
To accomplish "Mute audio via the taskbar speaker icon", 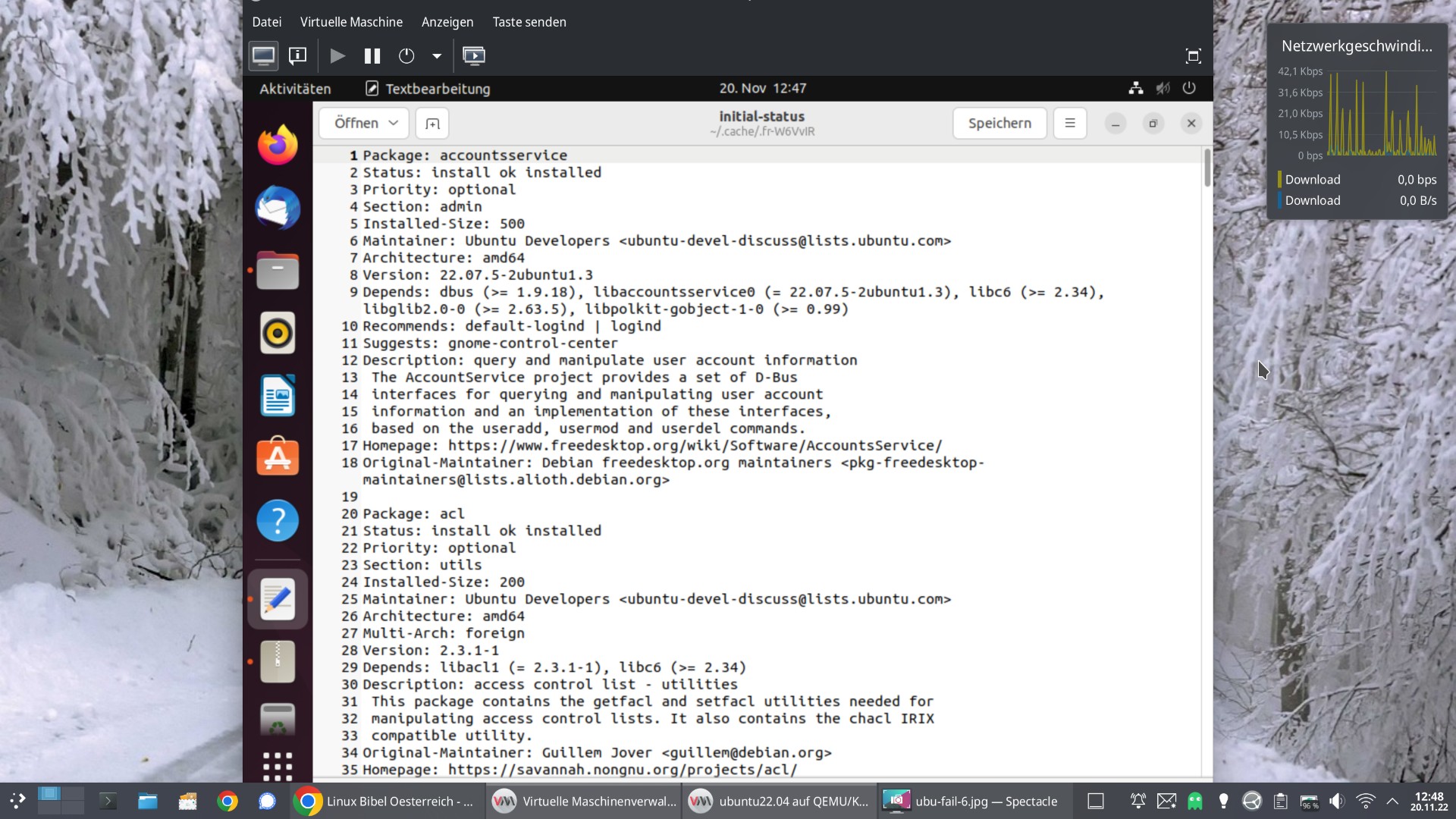I will point(1336,801).
